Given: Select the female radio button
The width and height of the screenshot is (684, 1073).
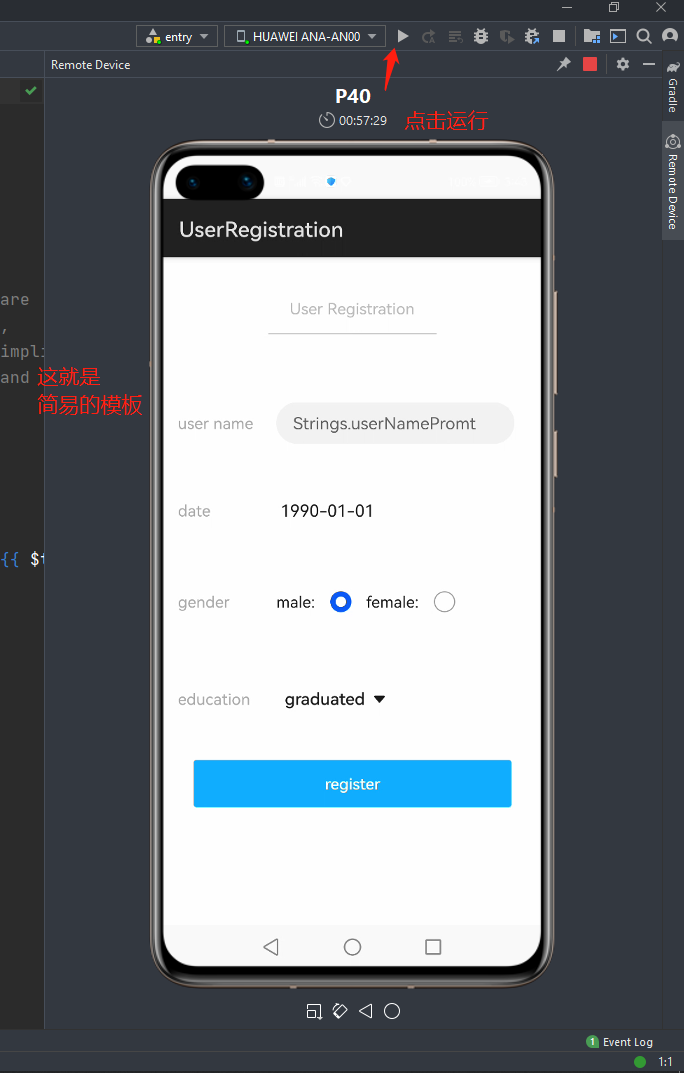Looking at the screenshot, I should coord(444,602).
